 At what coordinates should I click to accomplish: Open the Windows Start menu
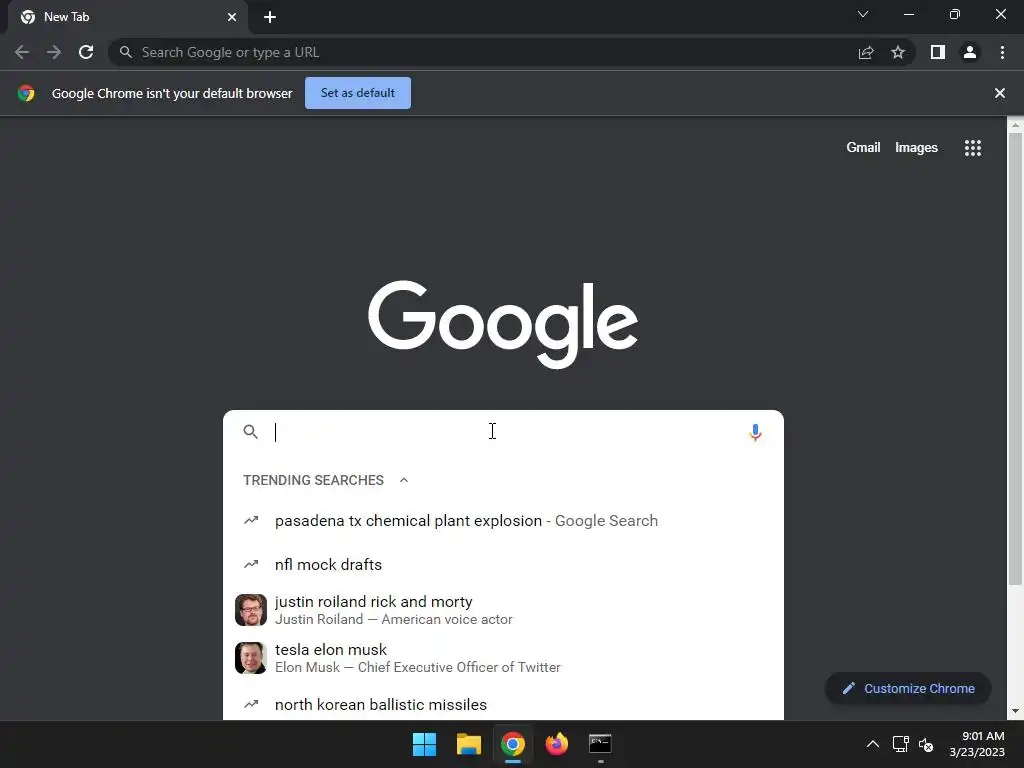424,744
